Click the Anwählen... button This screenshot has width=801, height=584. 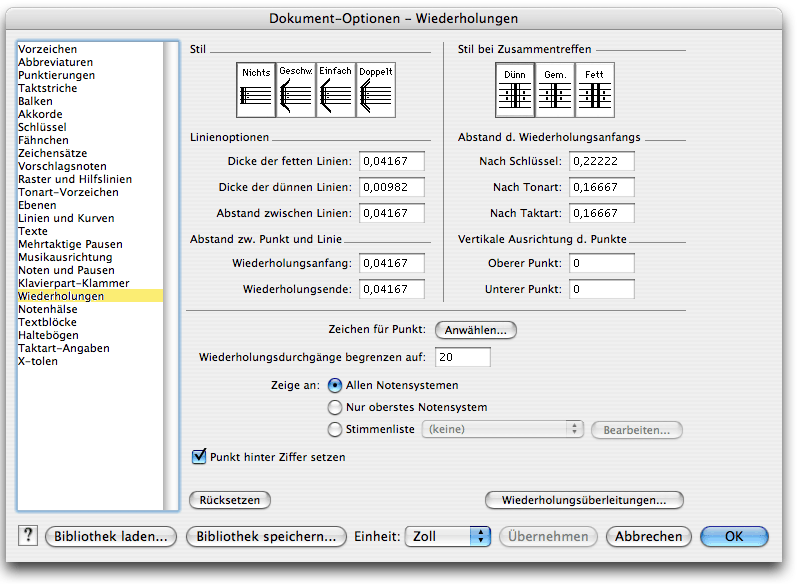pos(476,330)
